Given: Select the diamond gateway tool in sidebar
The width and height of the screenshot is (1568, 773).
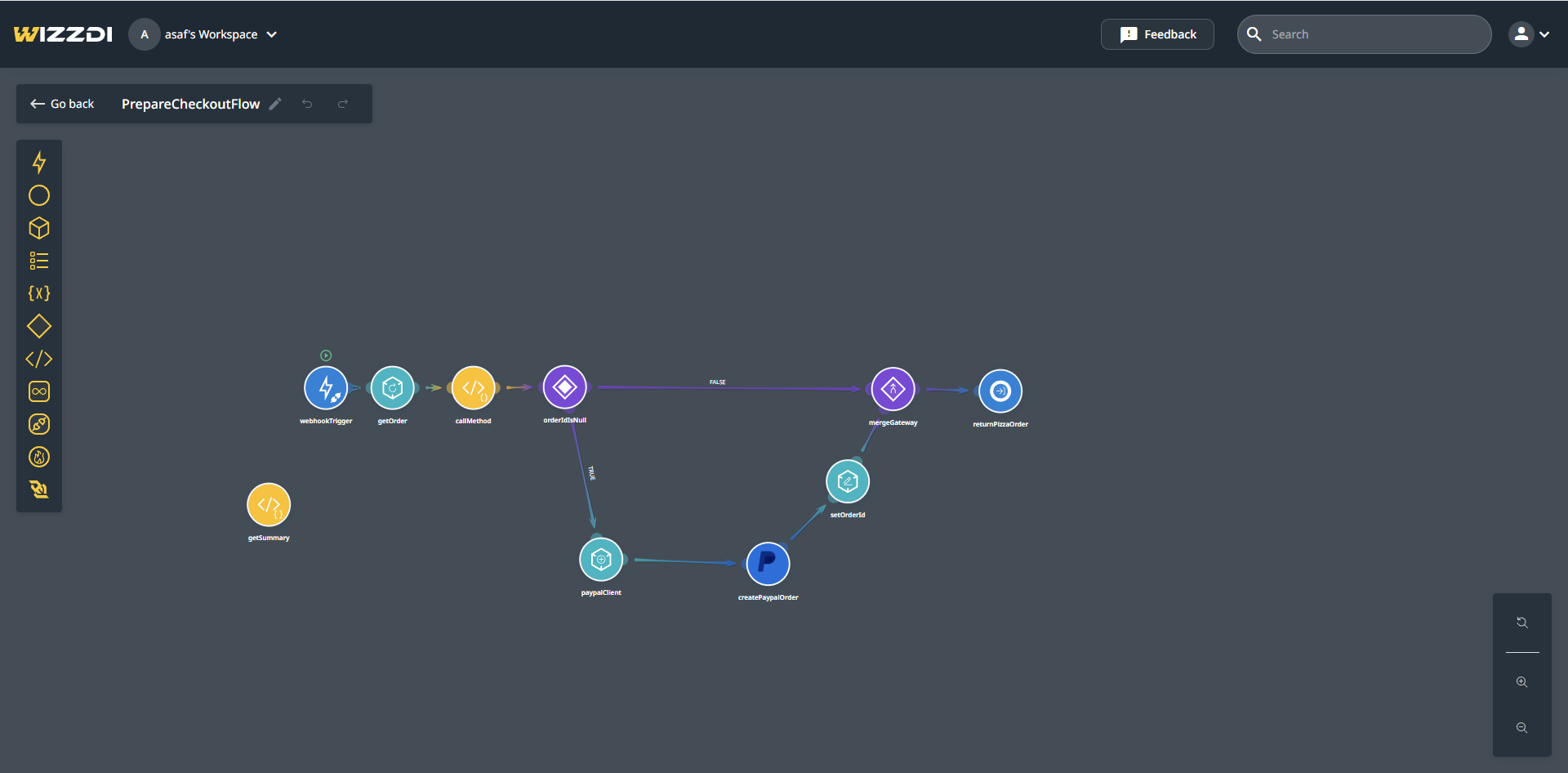Looking at the screenshot, I should (39, 326).
